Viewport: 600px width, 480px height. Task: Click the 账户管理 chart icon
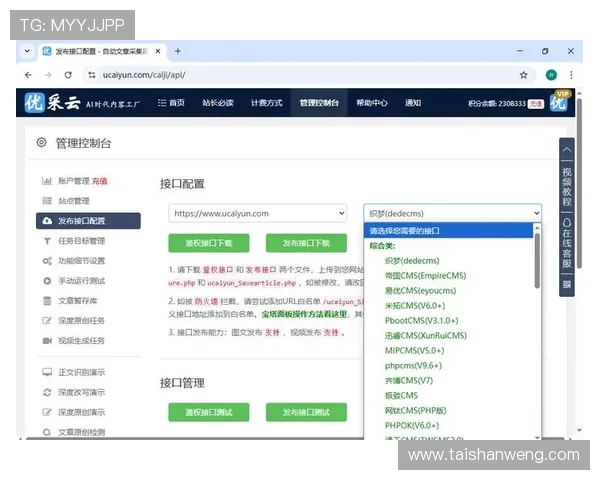click(x=47, y=181)
